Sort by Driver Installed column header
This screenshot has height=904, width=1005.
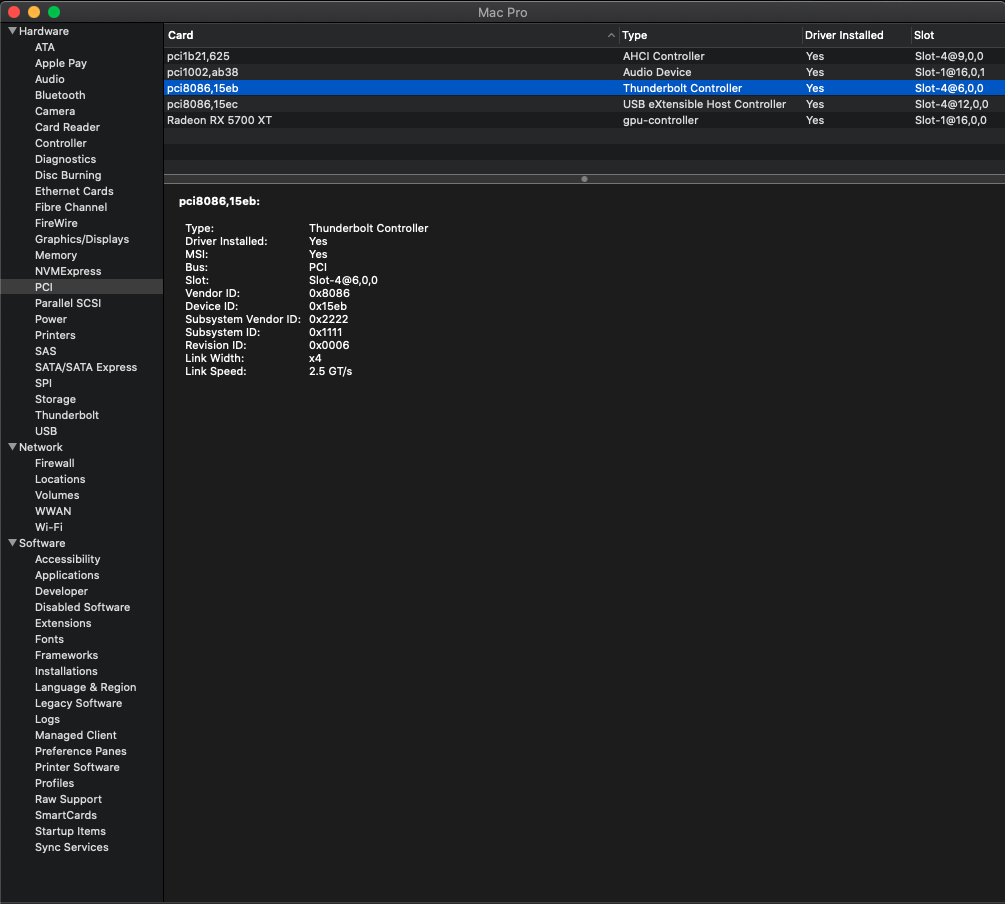(856, 35)
